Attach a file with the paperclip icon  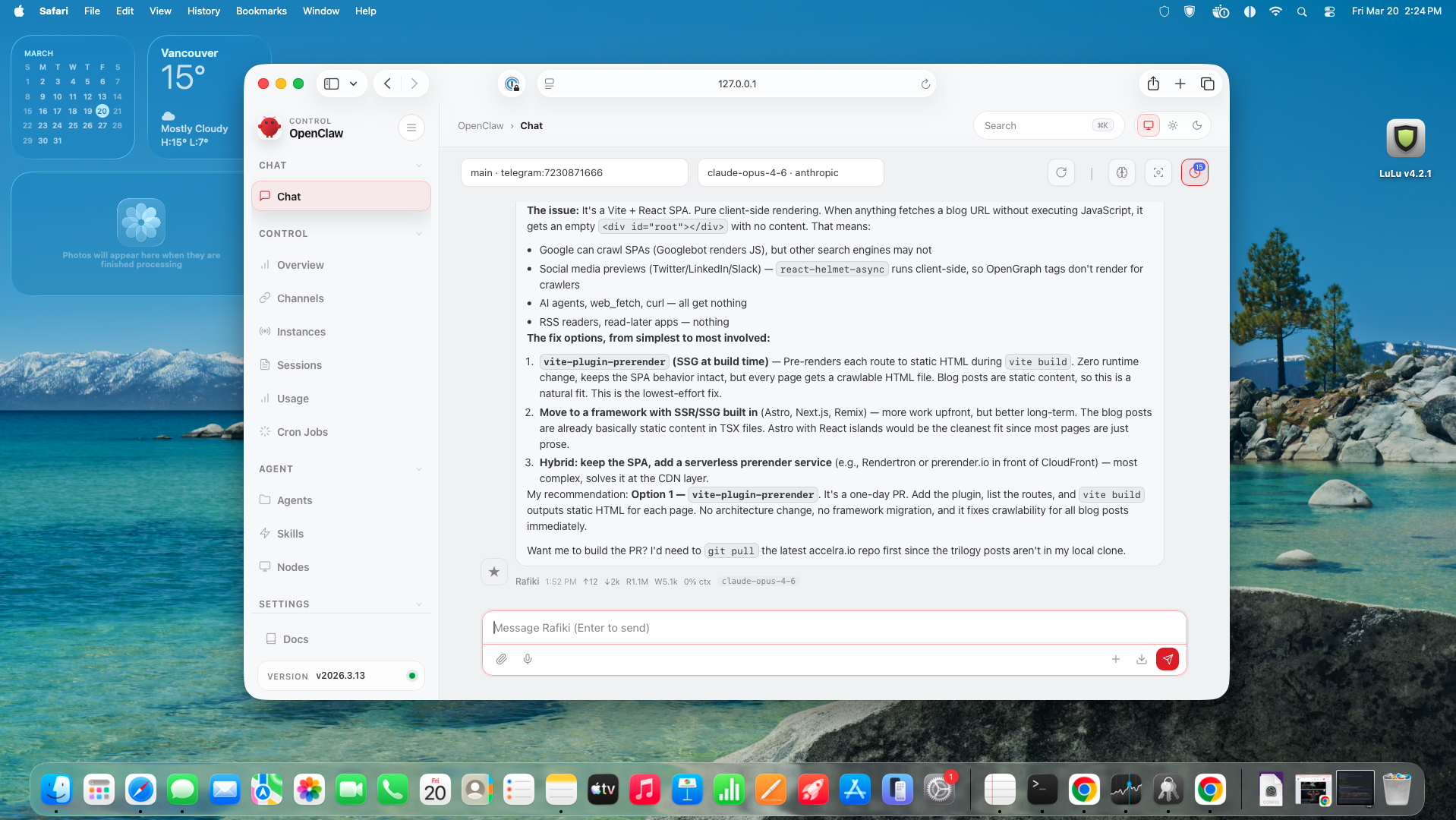click(x=501, y=659)
